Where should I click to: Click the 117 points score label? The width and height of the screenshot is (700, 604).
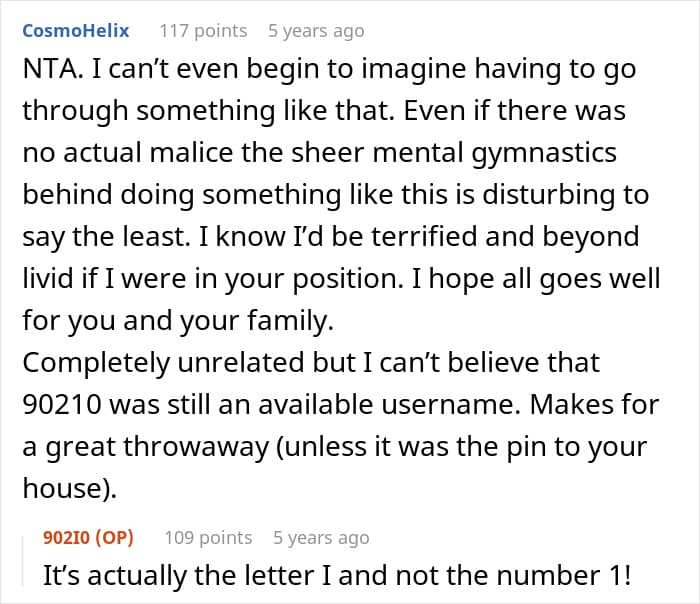[x=203, y=31]
